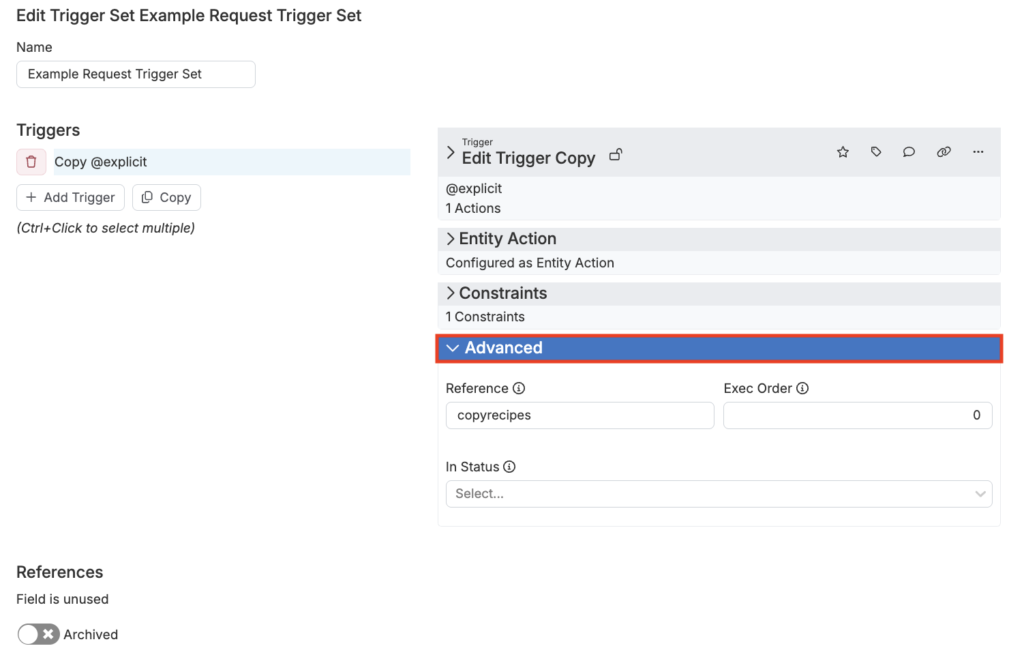The image size is (1024, 659).
Task: Click the '1 Actions' text
Action: pyautogui.click(x=473, y=208)
